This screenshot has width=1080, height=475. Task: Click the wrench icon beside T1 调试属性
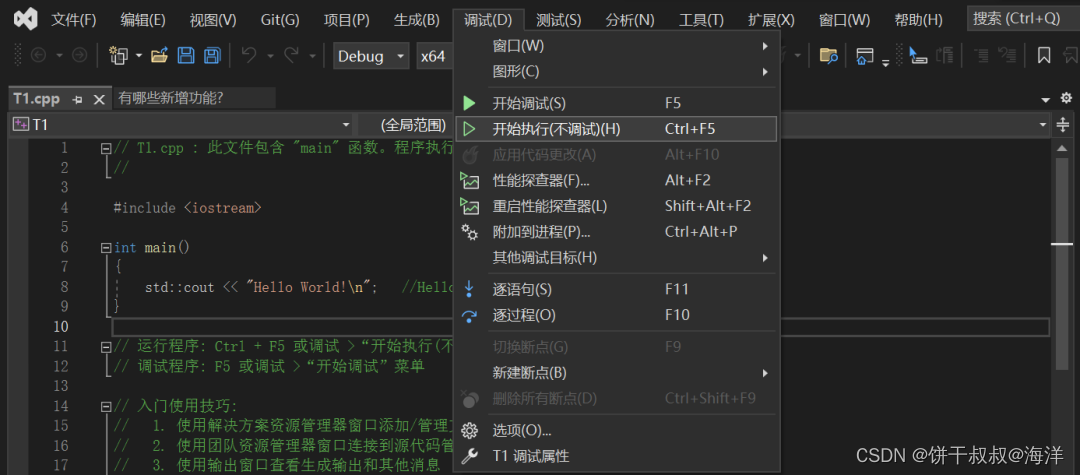(x=469, y=456)
